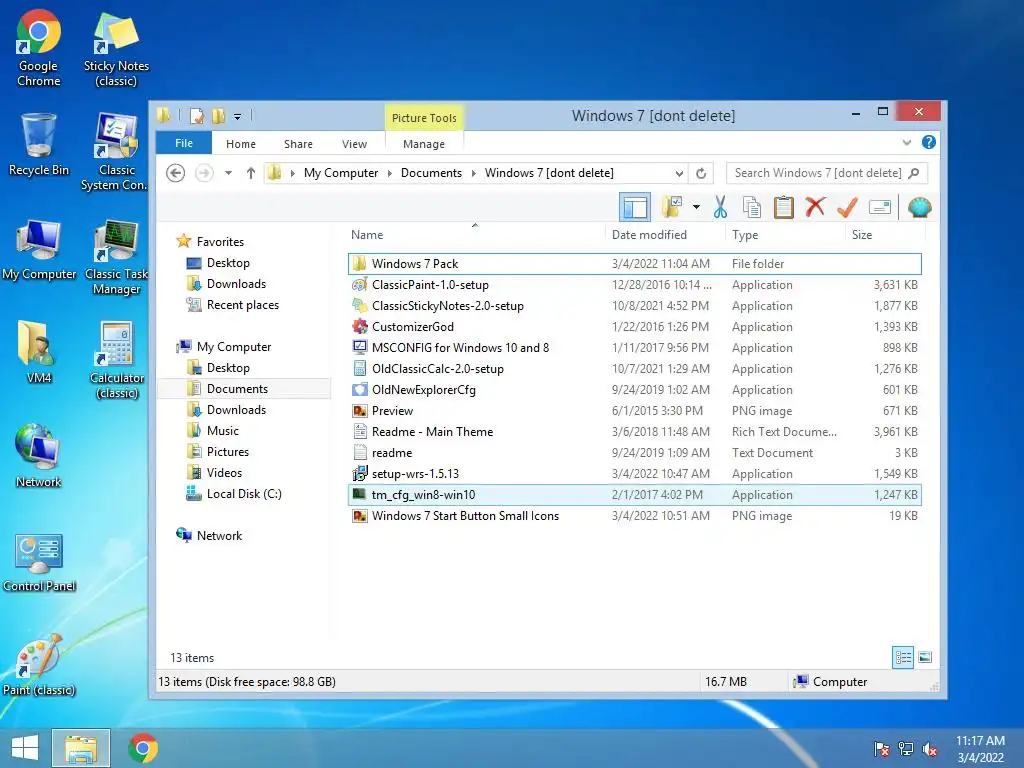Expand the breadcrumb arrow after Documents
Screen dimensions: 1024x768
coord(473,173)
